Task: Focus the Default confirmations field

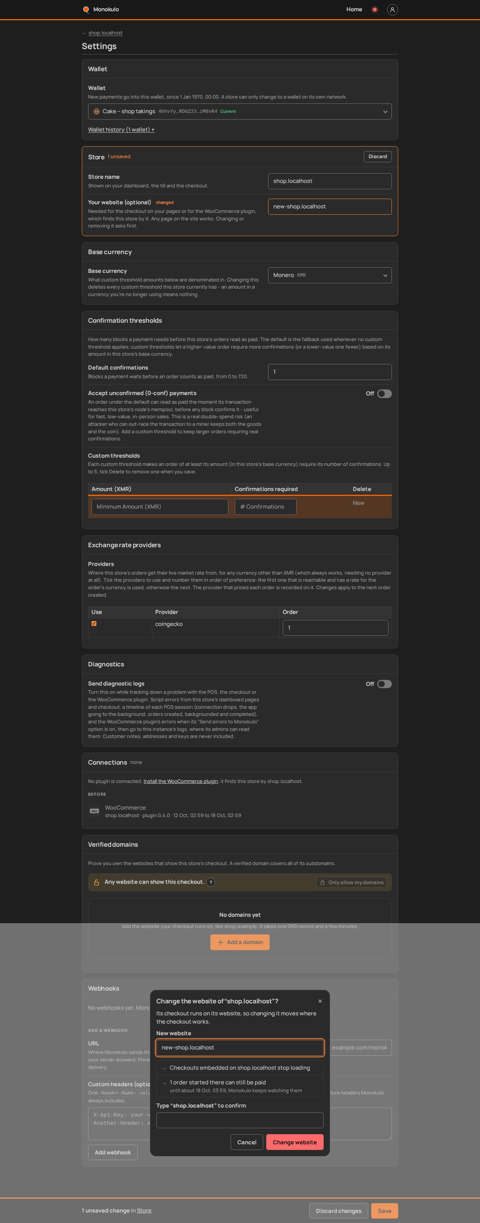Action: click(330, 372)
